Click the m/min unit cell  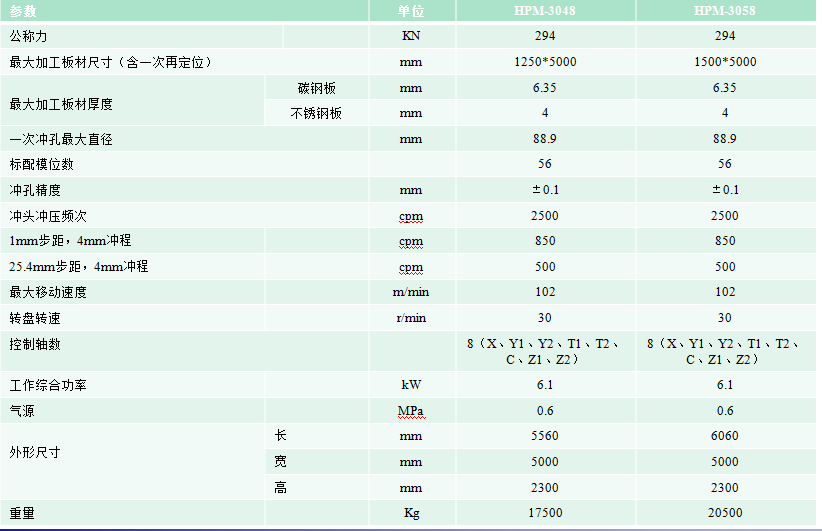click(410, 292)
